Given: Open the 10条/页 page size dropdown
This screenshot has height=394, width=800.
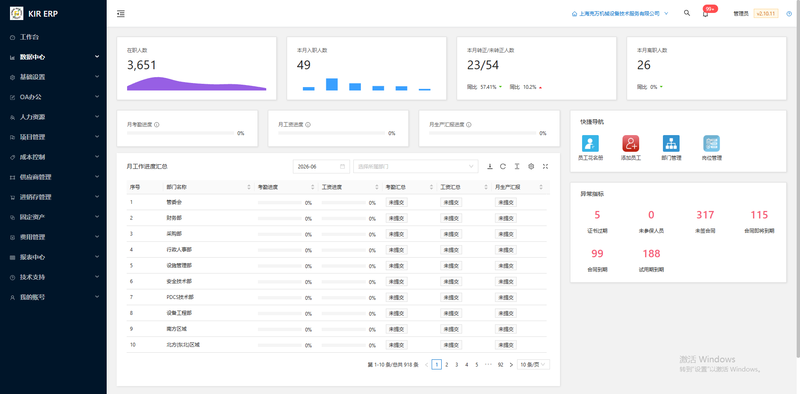Looking at the screenshot, I should pyautogui.click(x=533, y=364).
